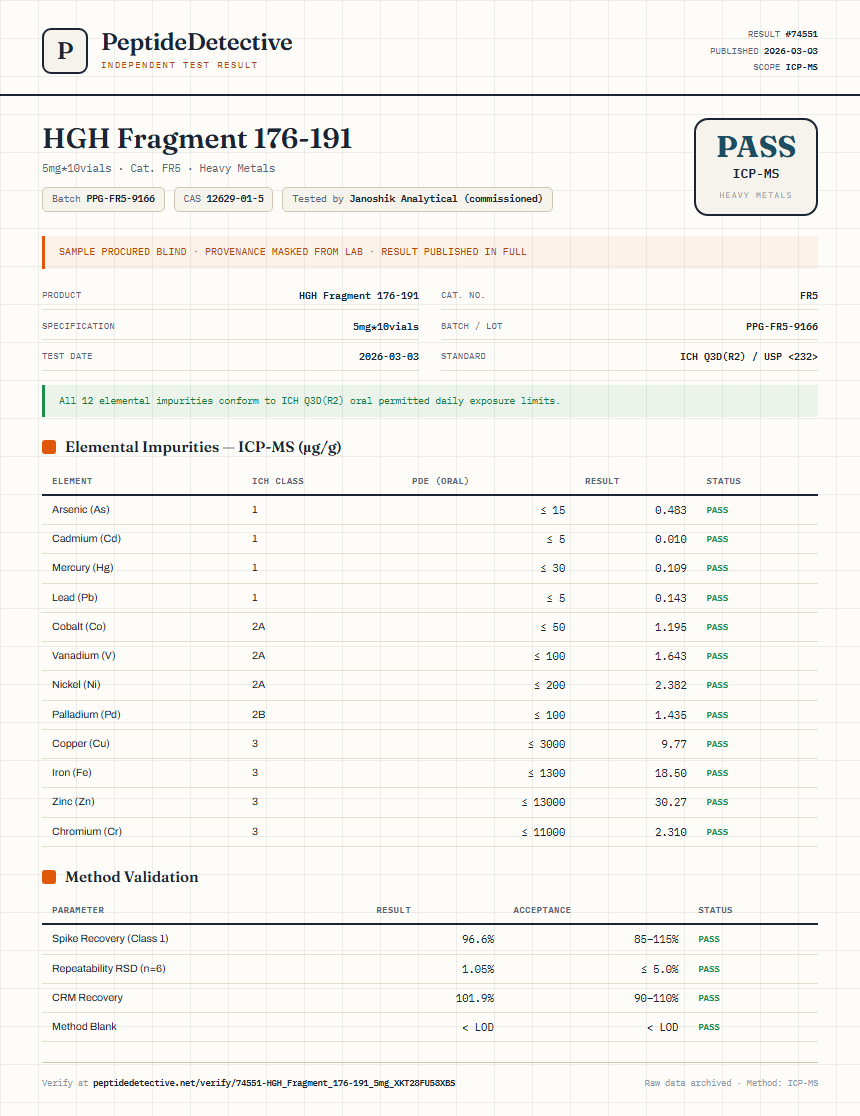The image size is (860, 1116).
Task: Click the Cobalt result value 1.195
Action: [671, 628]
